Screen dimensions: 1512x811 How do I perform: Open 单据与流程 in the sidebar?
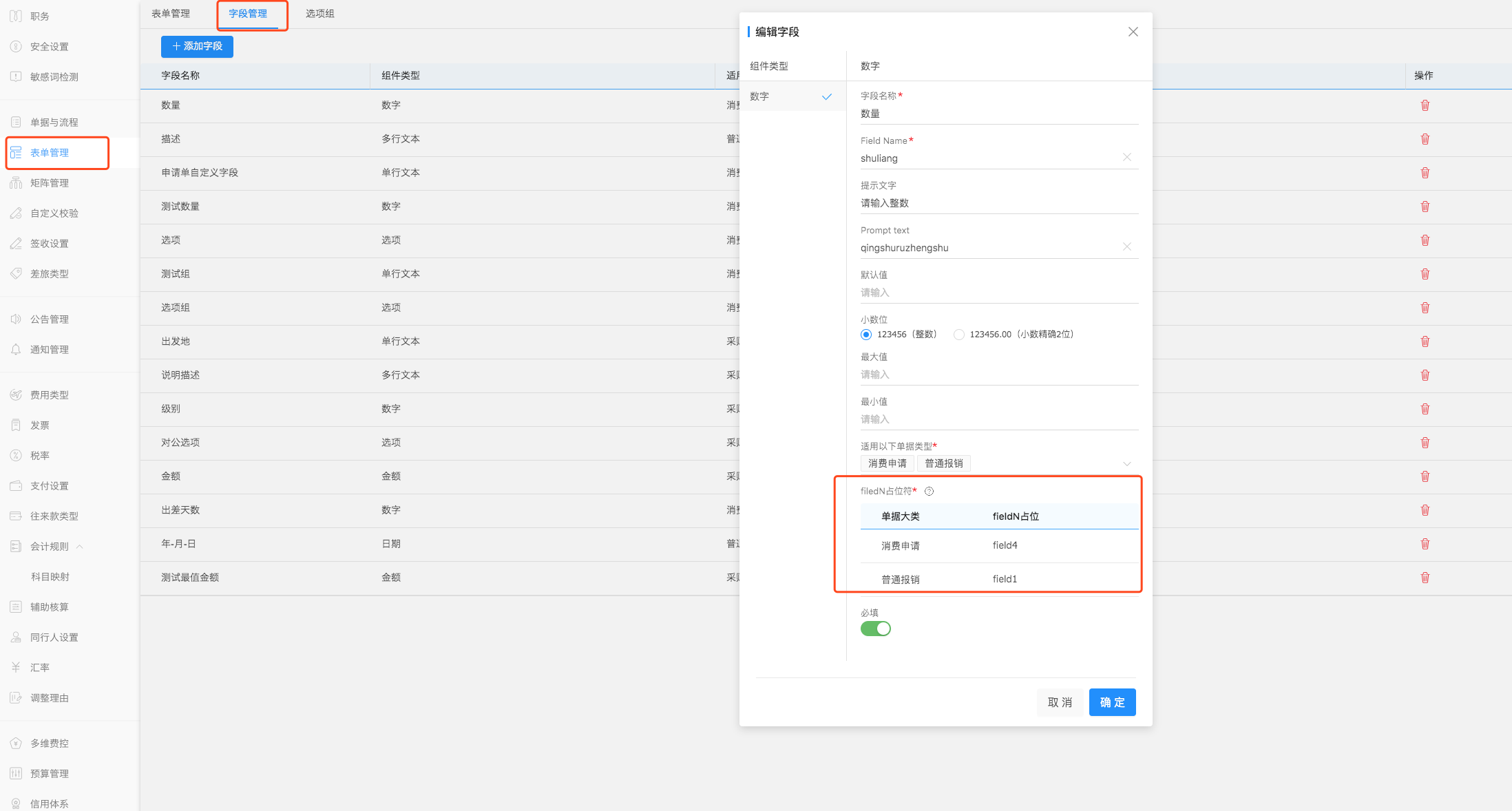point(54,123)
